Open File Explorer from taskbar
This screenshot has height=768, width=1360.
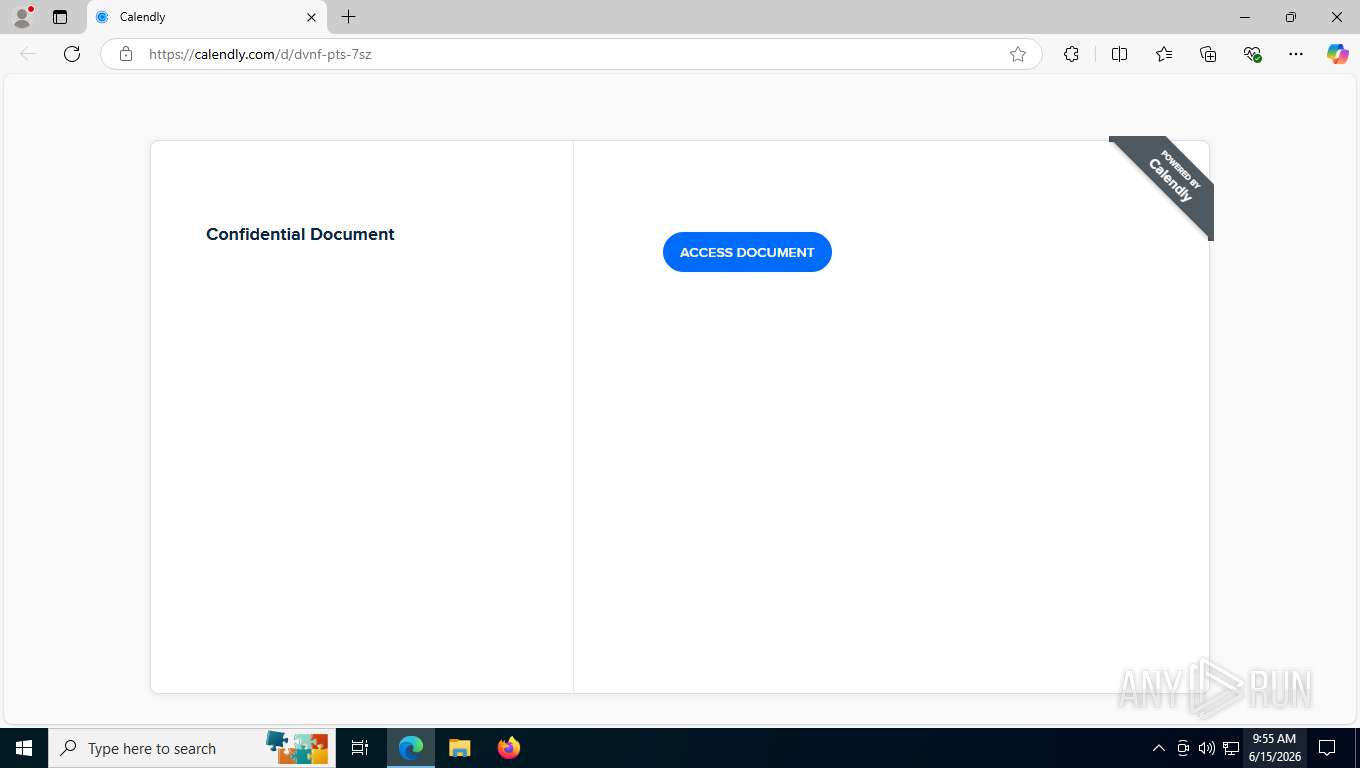[x=459, y=748]
